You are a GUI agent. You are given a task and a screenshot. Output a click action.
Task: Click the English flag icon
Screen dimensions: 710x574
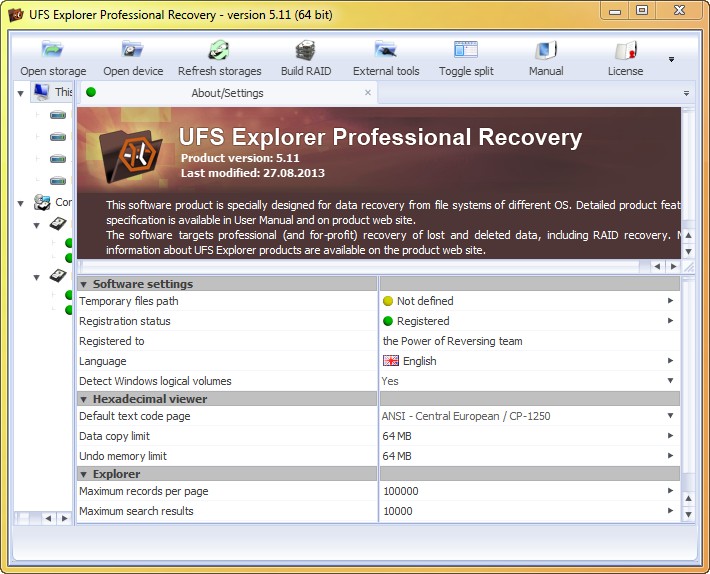391,360
